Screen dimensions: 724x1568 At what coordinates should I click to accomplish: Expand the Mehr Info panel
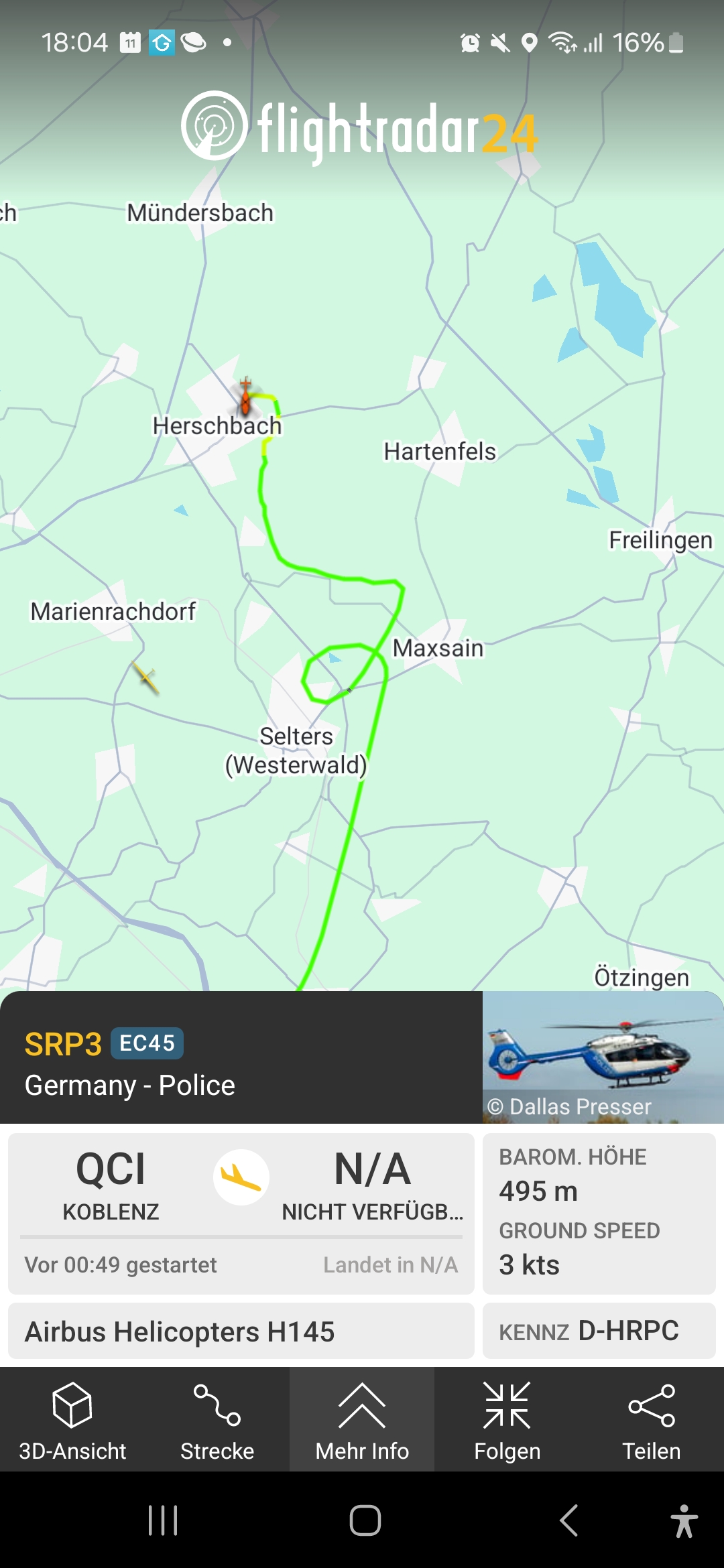pos(362,1421)
